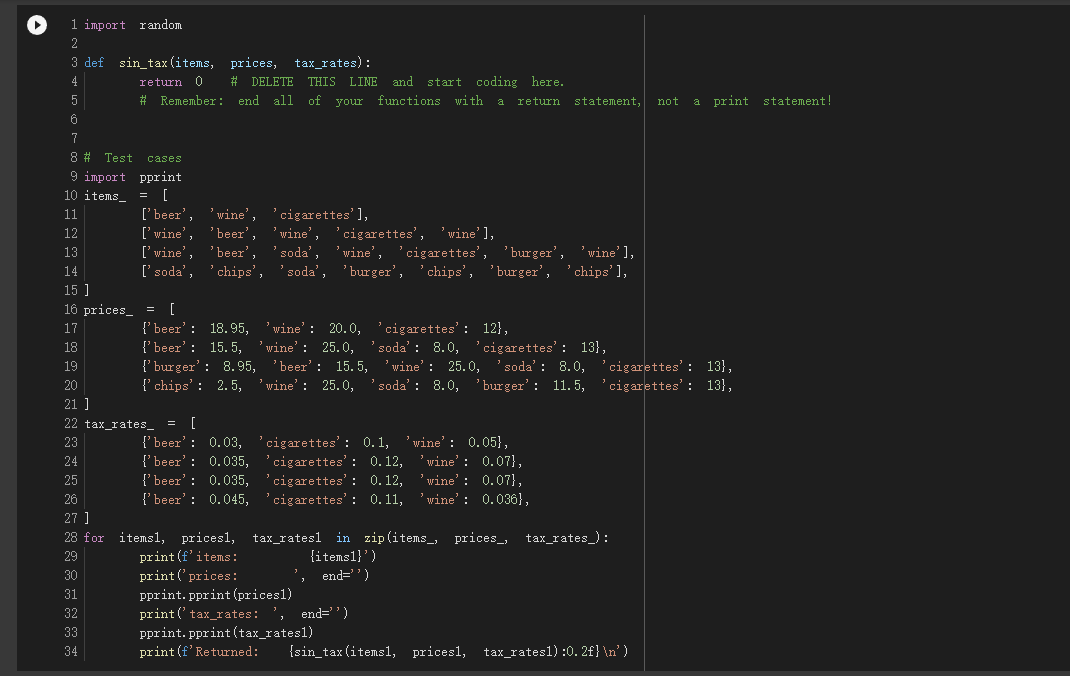The height and width of the screenshot is (676, 1070).
Task: Click the 'beer' string on line 11
Action: pyautogui.click(x=166, y=214)
